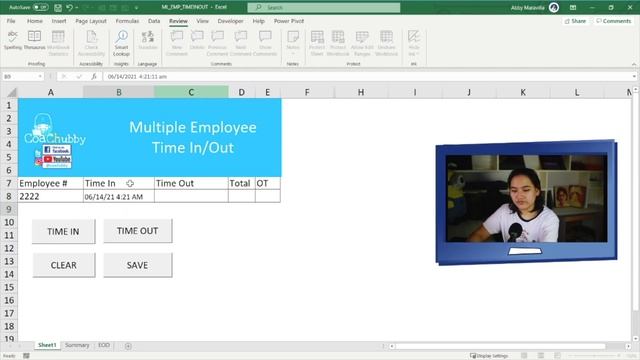This screenshot has height=360, width=640.
Task: Click the Abby Maravilla account avatar
Action: click(554, 7)
